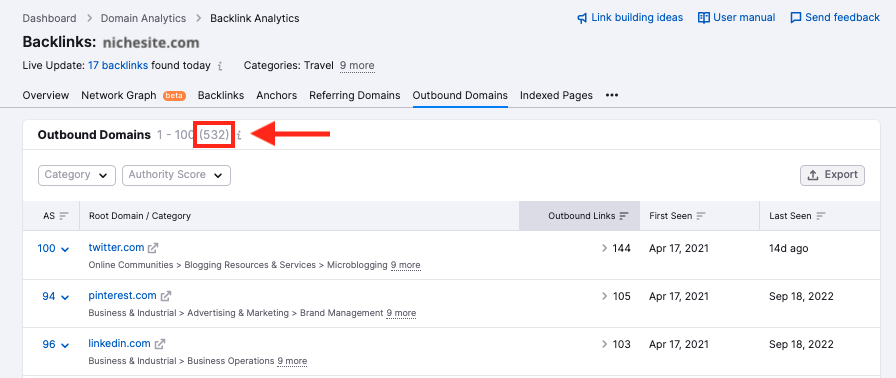The height and width of the screenshot is (378, 896).
Task: Sort by First Seen column icon
Action: 701,216
